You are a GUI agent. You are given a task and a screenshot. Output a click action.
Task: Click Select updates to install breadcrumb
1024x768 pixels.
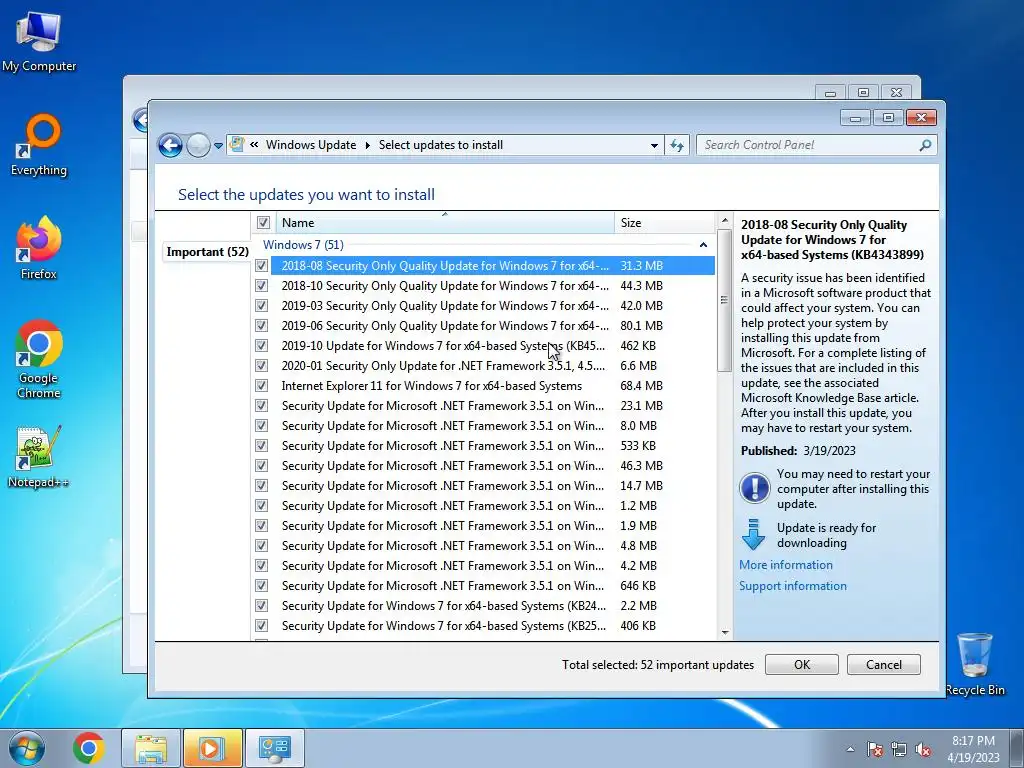tap(441, 145)
